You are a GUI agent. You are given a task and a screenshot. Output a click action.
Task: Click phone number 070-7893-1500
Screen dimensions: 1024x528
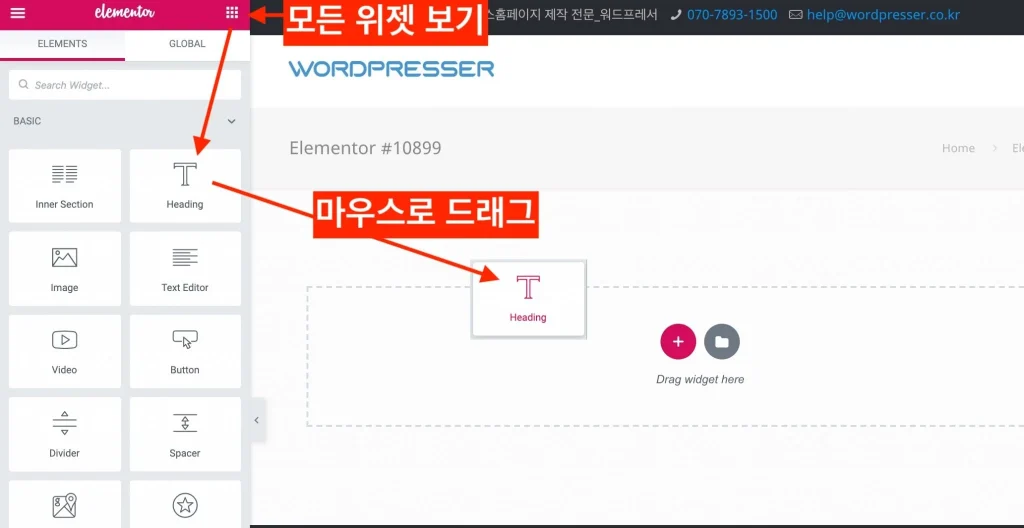(x=732, y=14)
